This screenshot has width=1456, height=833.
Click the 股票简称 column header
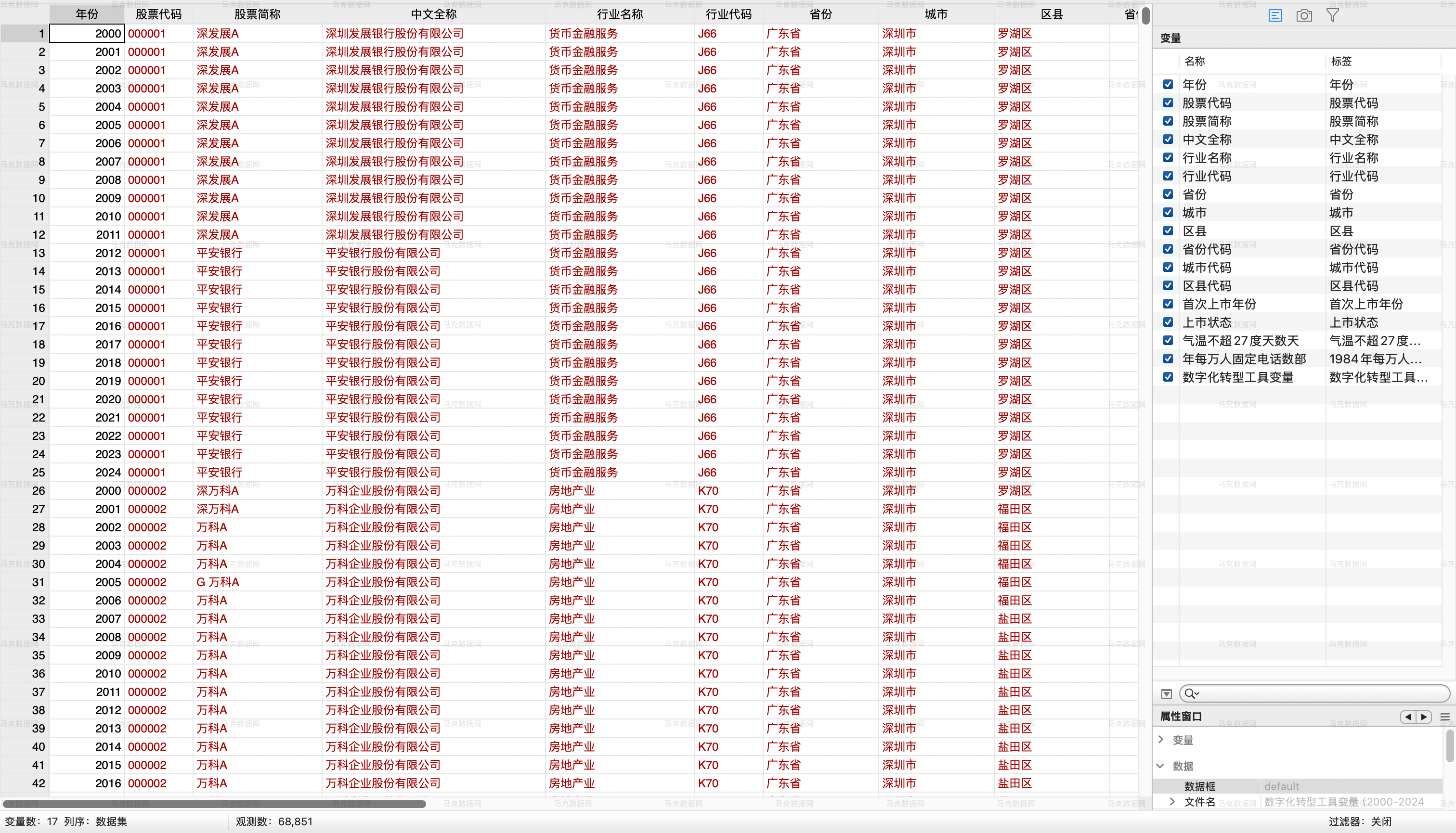pyautogui.click(x=257, y=14)
